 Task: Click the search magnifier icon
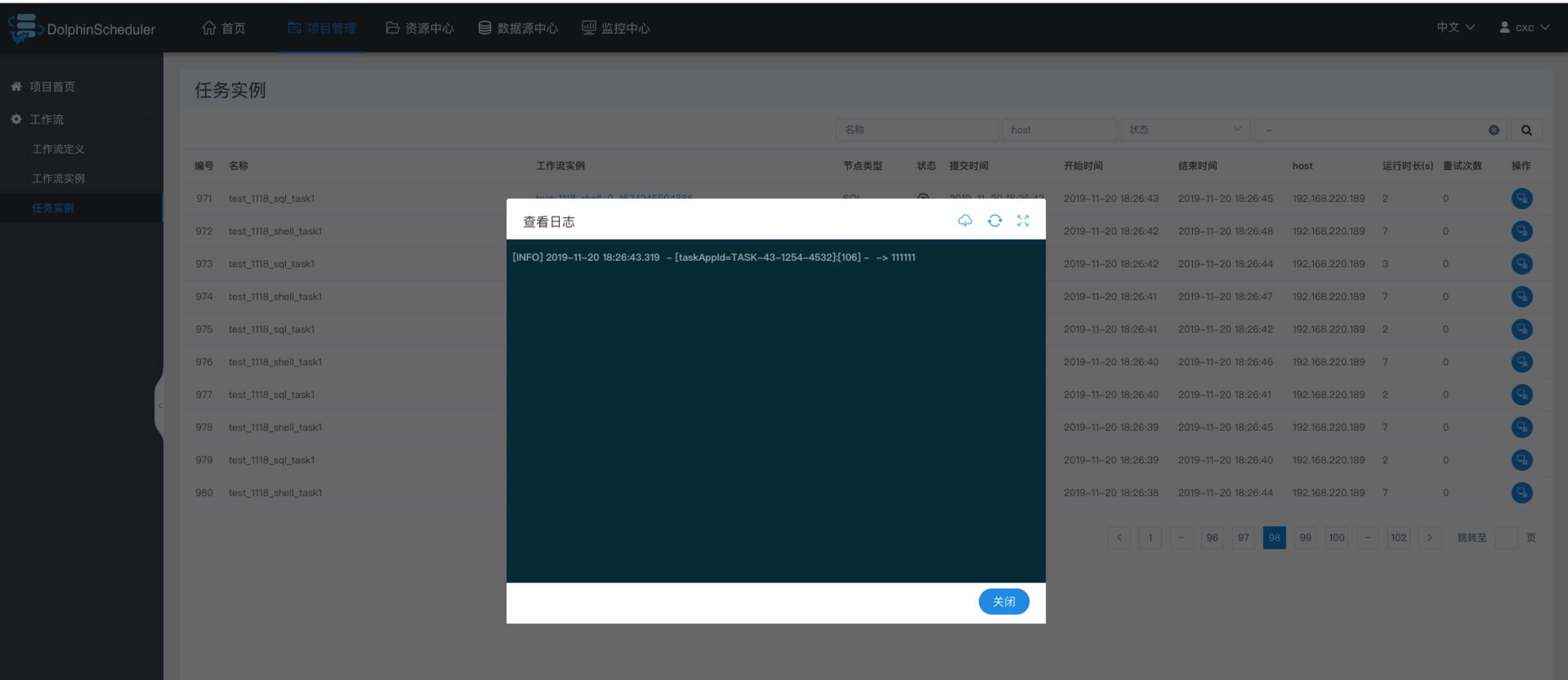(x=1527, y=130)
